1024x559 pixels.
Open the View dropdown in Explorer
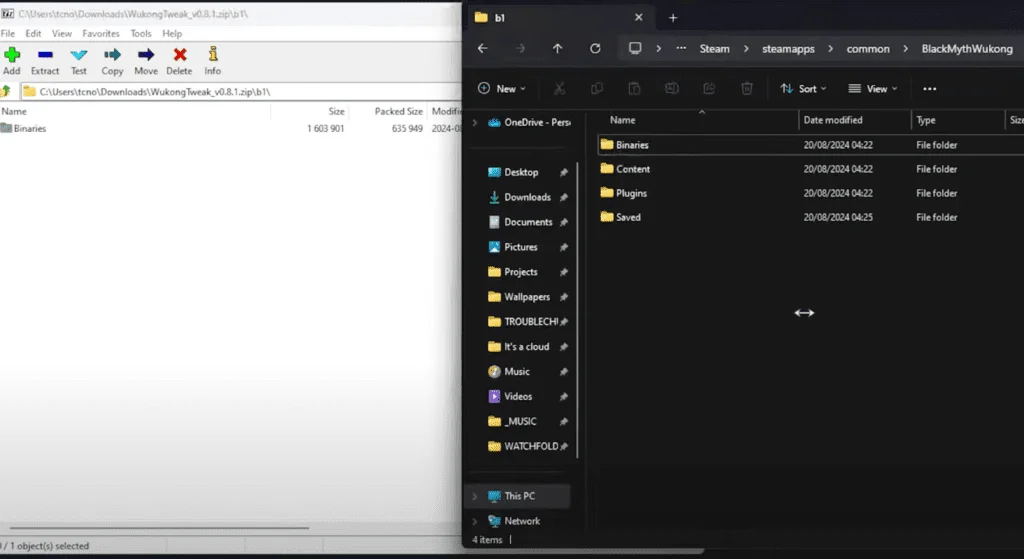(x=873, y=88)
